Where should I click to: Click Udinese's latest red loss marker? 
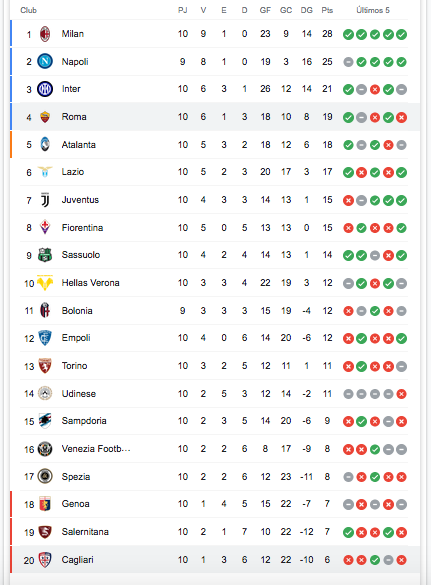point(402,394)
